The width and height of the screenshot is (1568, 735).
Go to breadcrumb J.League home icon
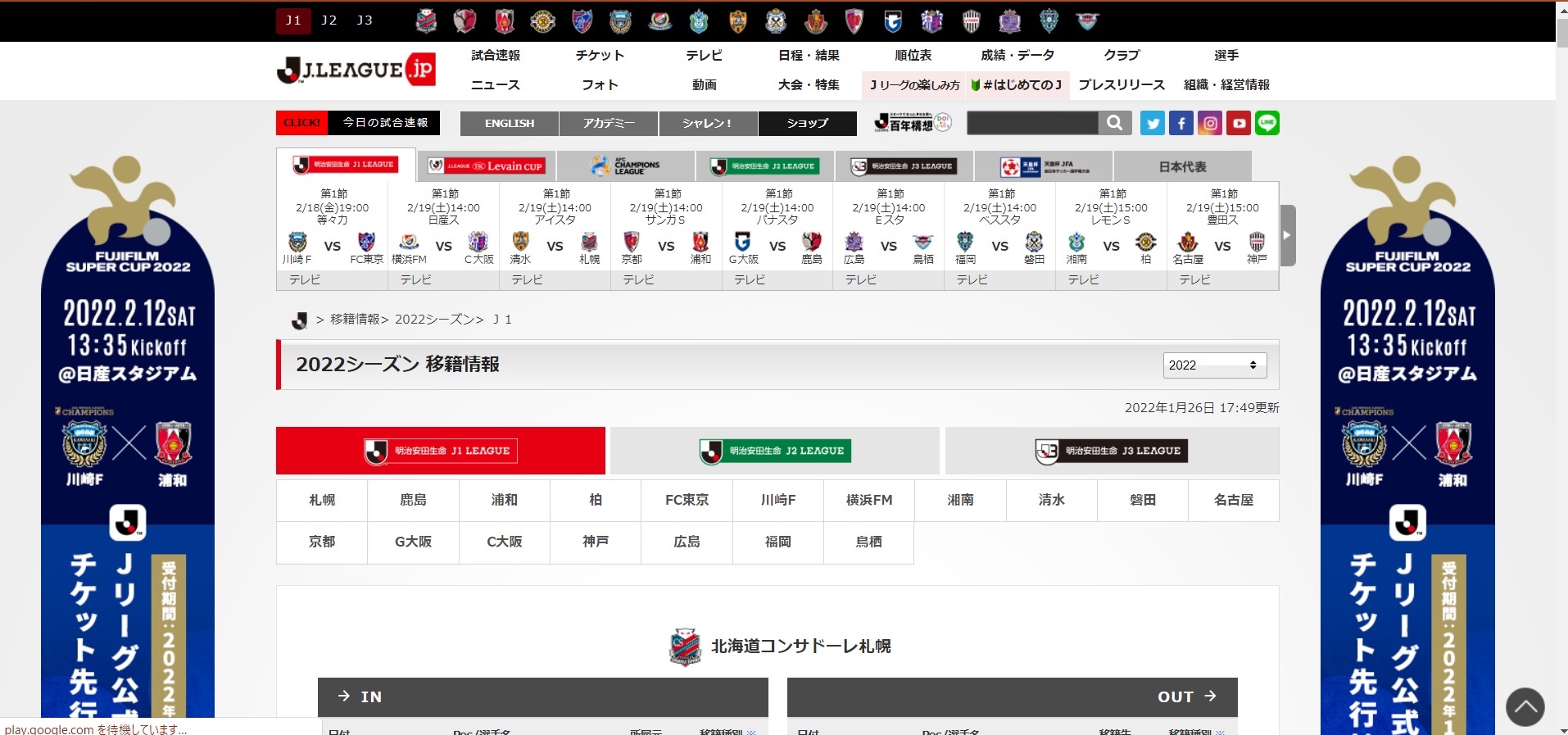[300, 320]
